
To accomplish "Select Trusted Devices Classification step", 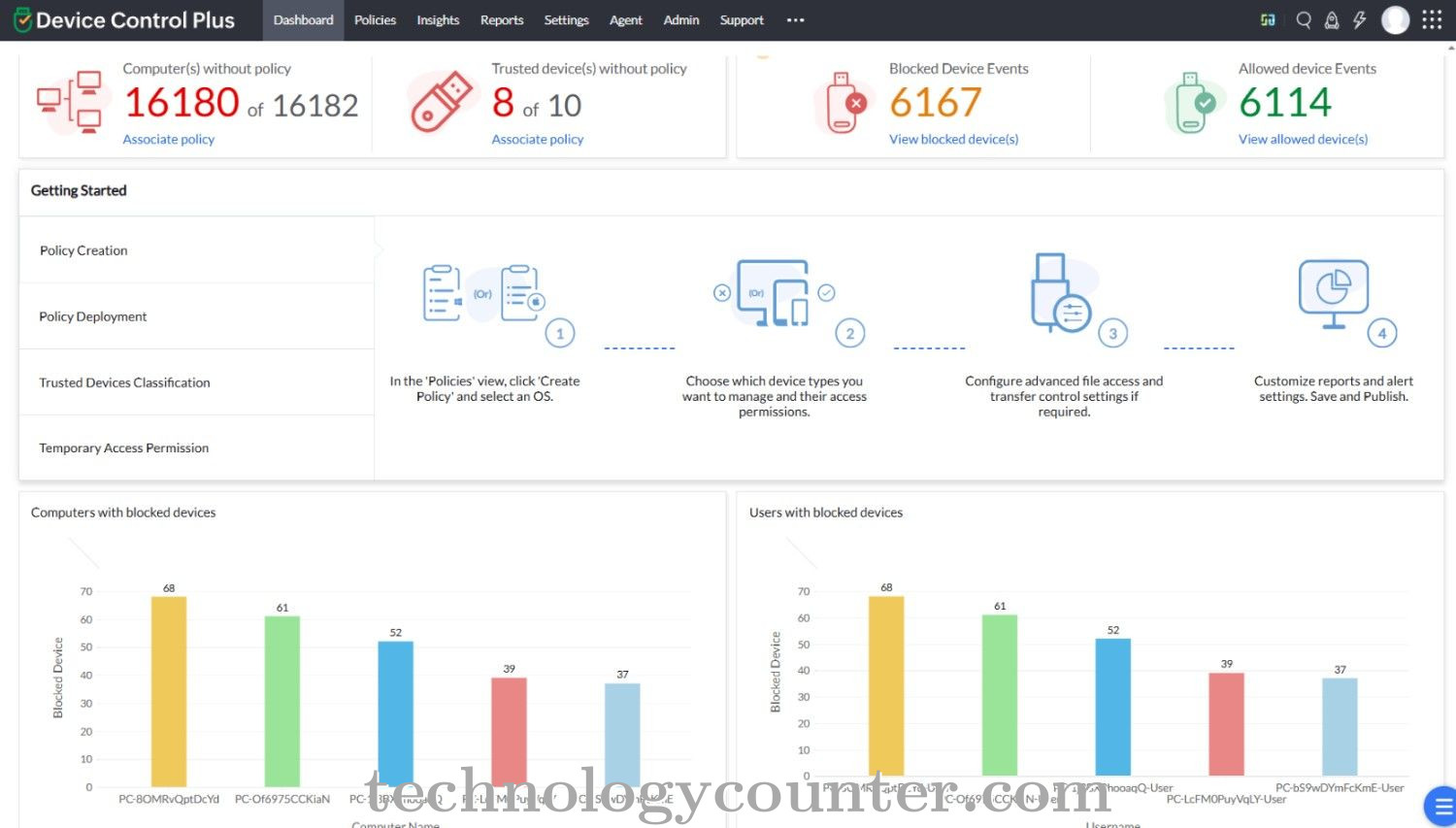I will click(x=196, y=382).
